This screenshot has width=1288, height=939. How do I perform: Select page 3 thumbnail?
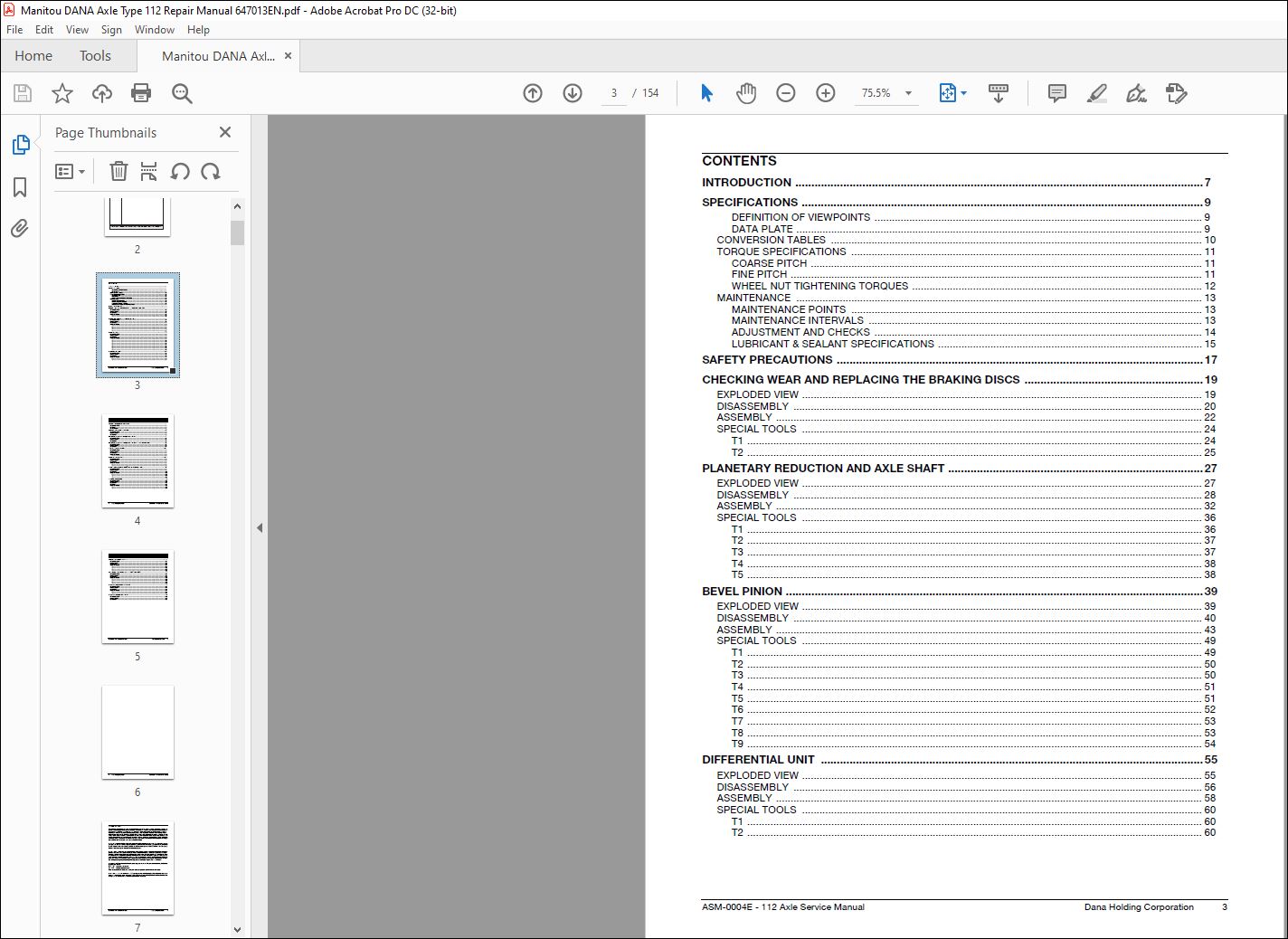[x=137, y=325]
